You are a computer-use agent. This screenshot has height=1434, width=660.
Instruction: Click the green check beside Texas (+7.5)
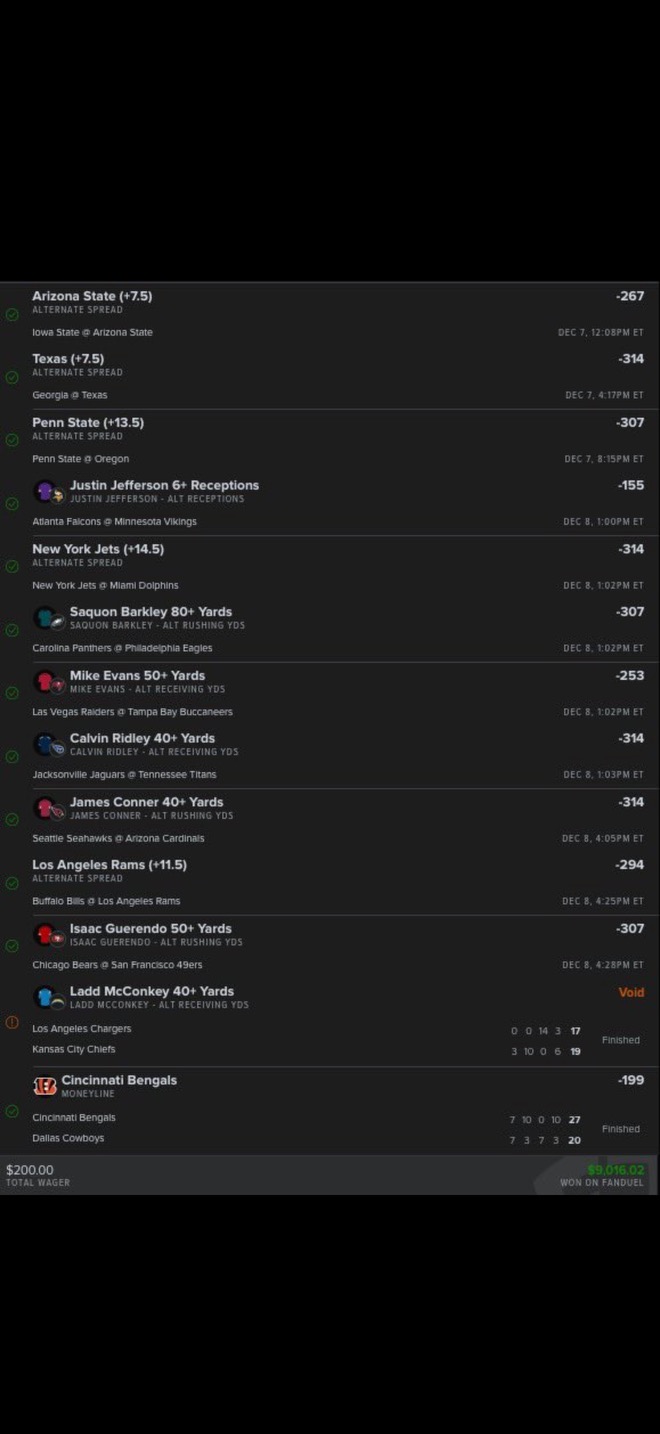click(x=12, y=377)
